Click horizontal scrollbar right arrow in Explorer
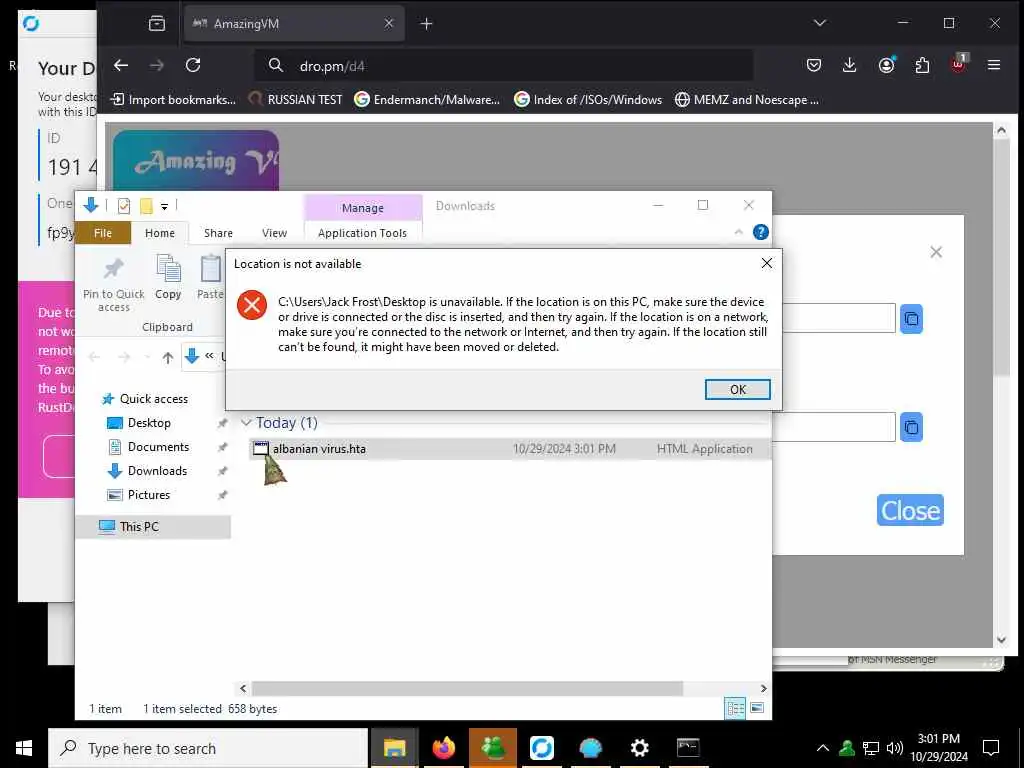This screenshot has height=768, width=1024. pos(763,688)
